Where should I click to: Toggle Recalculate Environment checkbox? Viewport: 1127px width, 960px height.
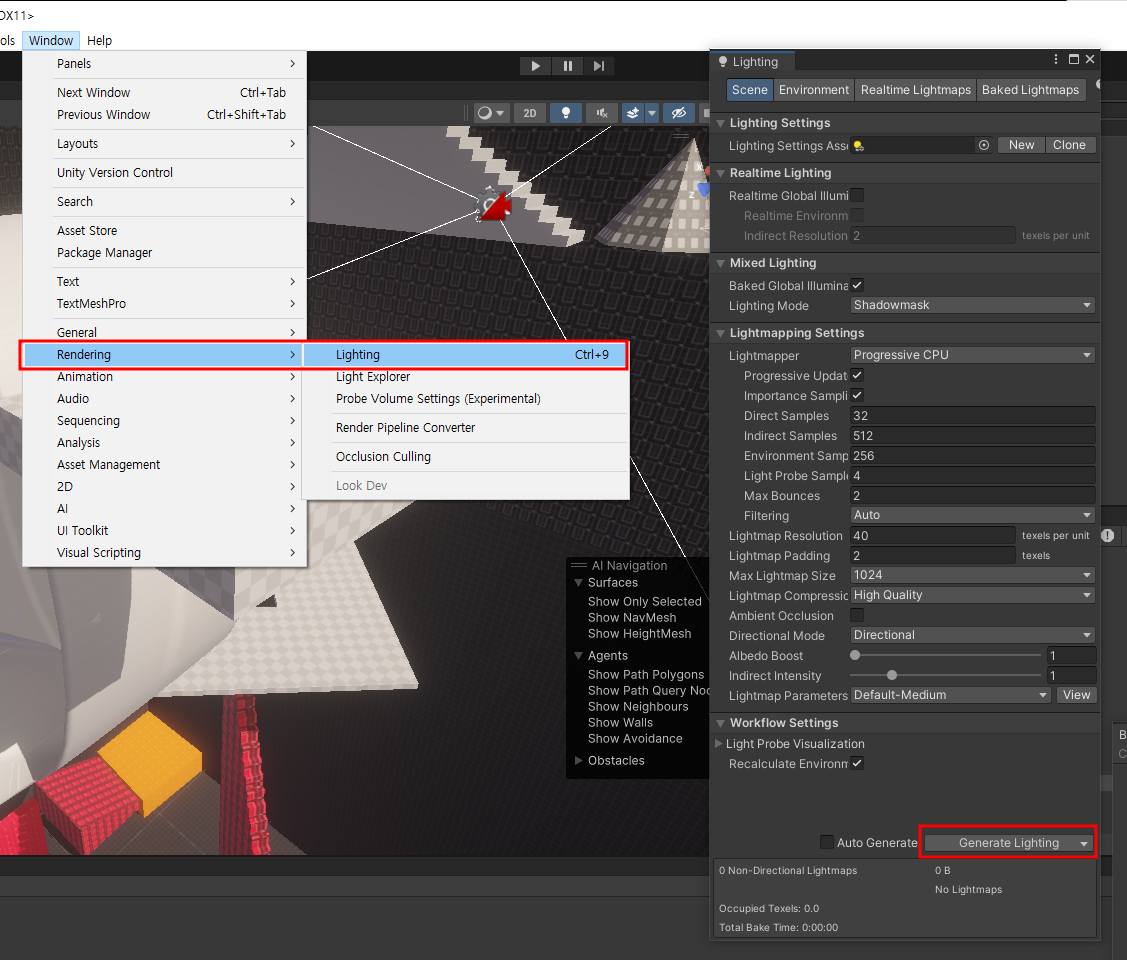857,763
